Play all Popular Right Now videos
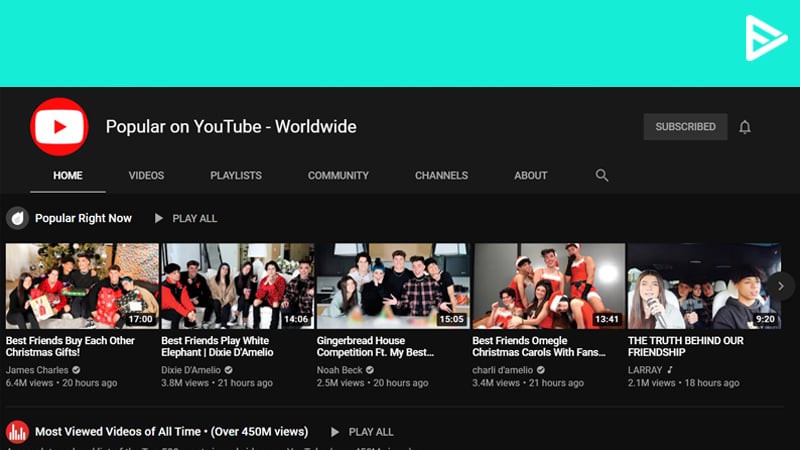 point(186,218)
